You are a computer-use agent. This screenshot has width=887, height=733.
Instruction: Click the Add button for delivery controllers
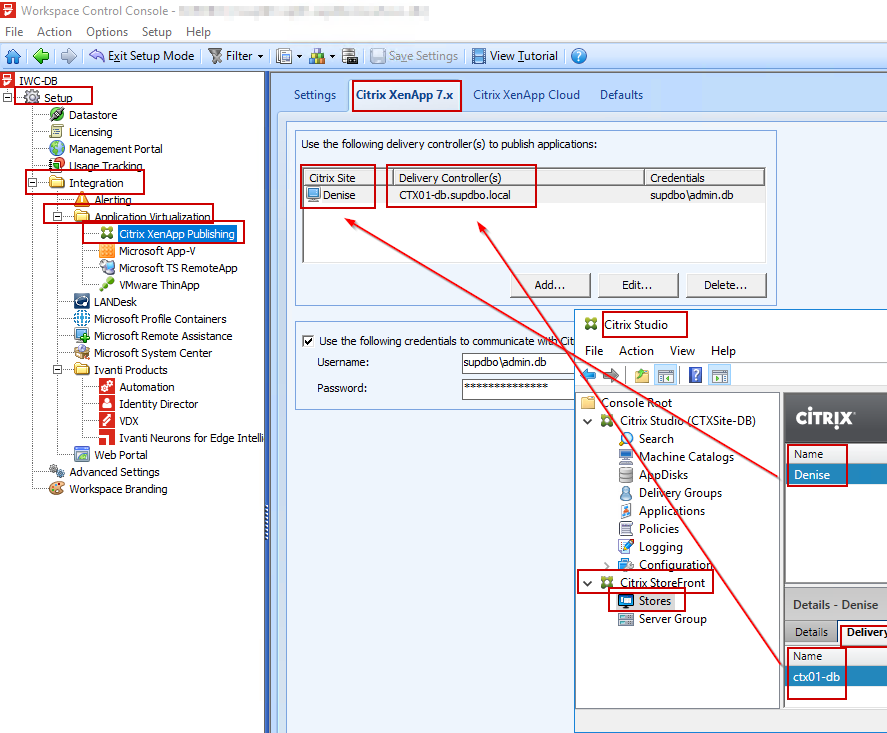tap(549, 285)
